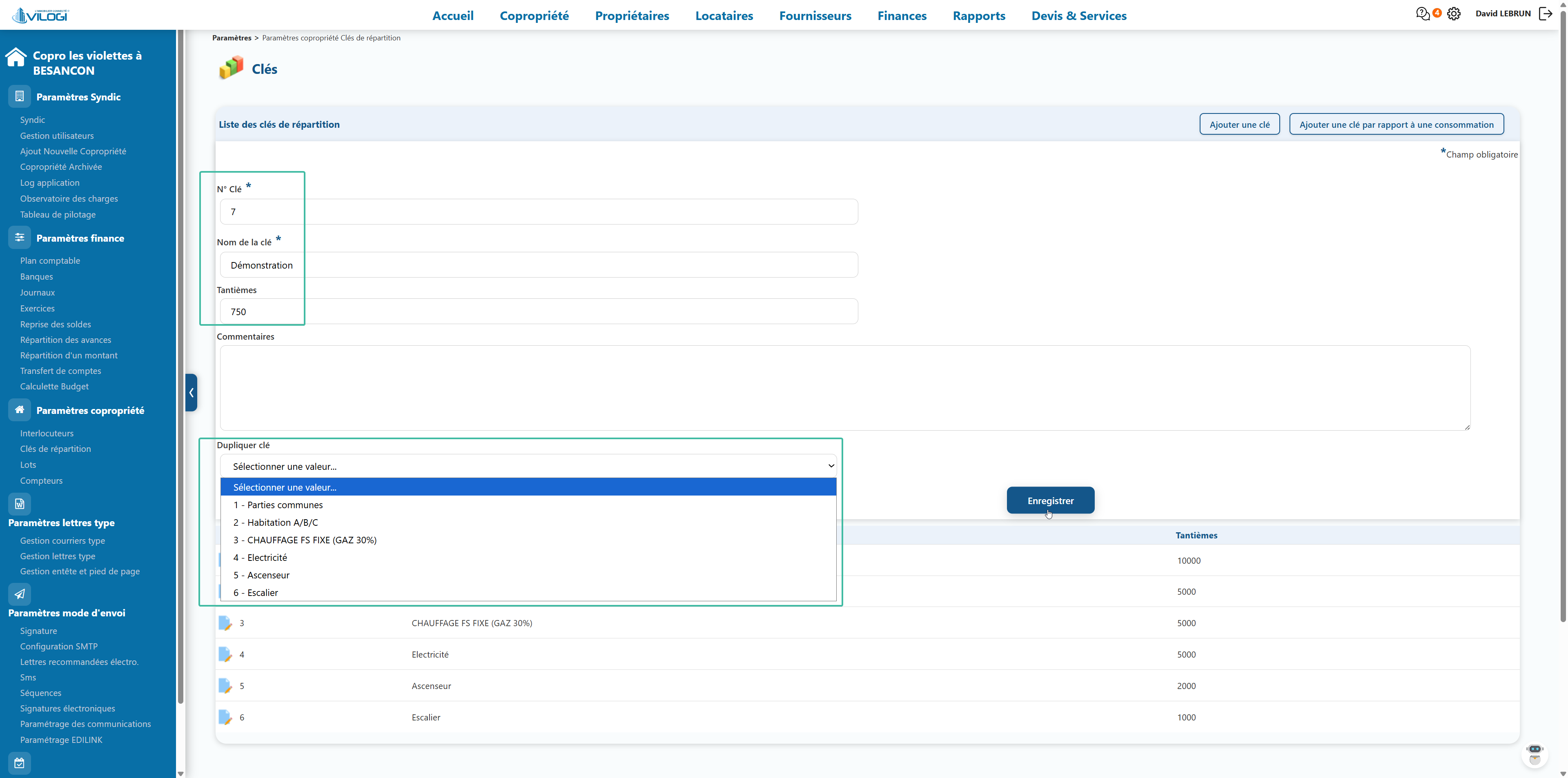Viewport: 1568px width, 778px height.
Task: Open Clés de répartition in sidebar
Action: click(56, 448)
